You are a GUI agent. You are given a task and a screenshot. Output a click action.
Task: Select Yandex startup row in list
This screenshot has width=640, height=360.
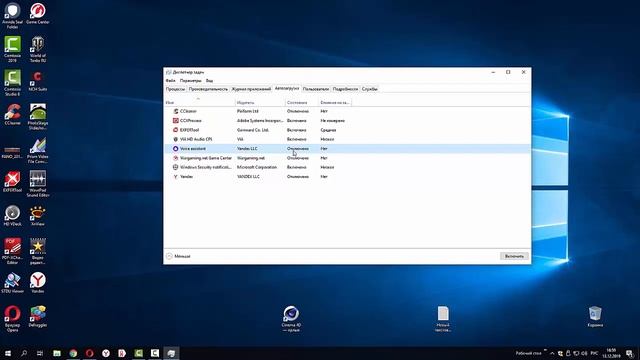click(347, 177)
